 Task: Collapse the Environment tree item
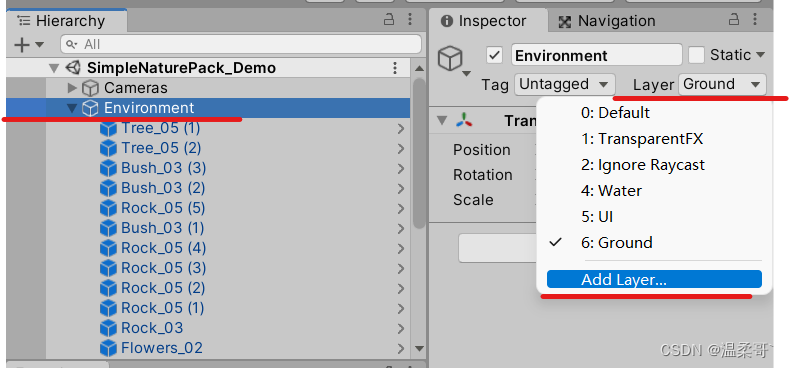pos(72,108)
